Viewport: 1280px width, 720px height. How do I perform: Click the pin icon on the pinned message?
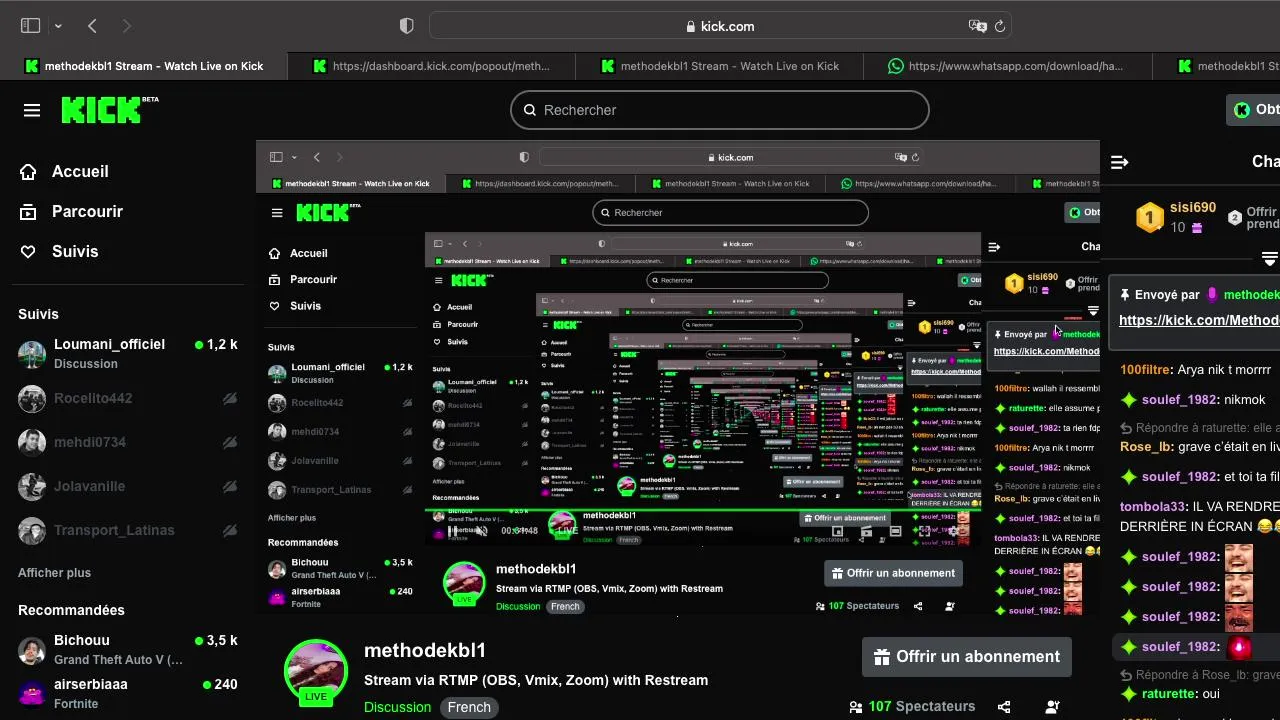pos(1125,295)
